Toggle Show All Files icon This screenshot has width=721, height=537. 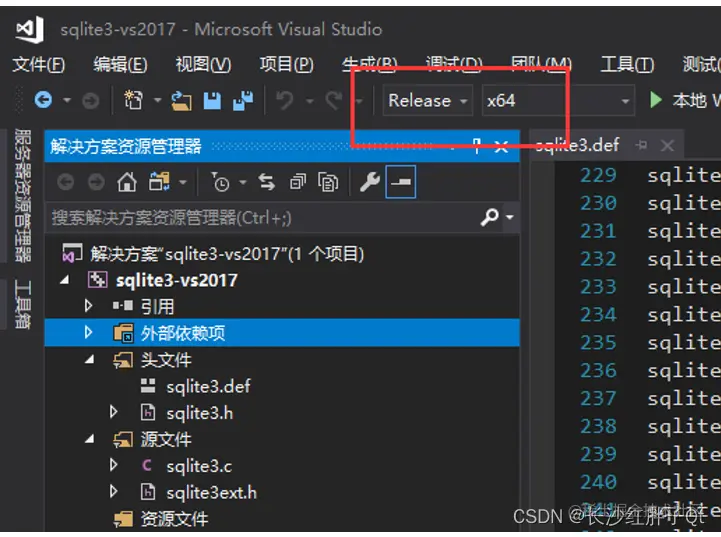click(328, 183)
